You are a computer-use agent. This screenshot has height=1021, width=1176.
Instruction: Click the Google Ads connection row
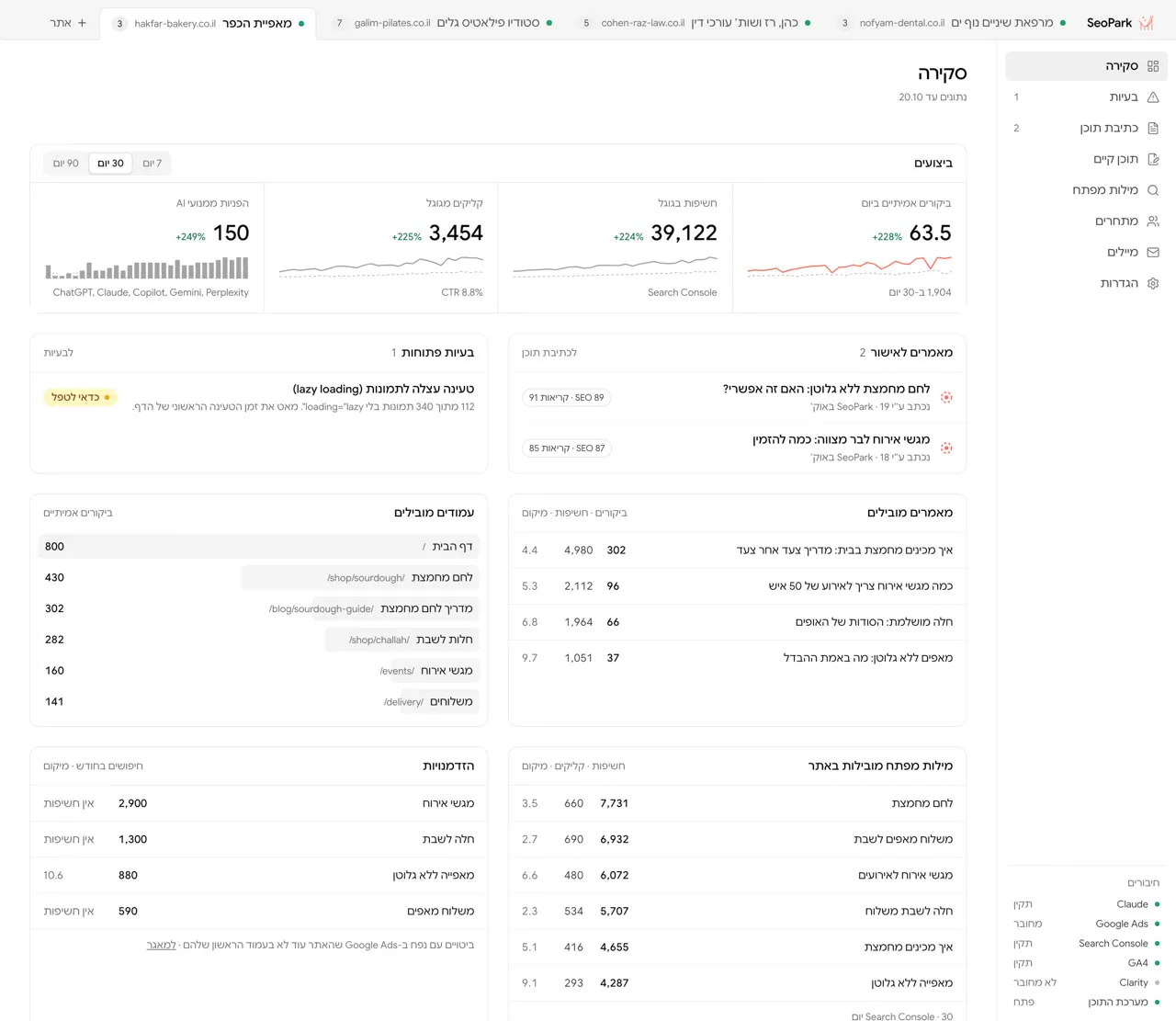point(1086,924)
